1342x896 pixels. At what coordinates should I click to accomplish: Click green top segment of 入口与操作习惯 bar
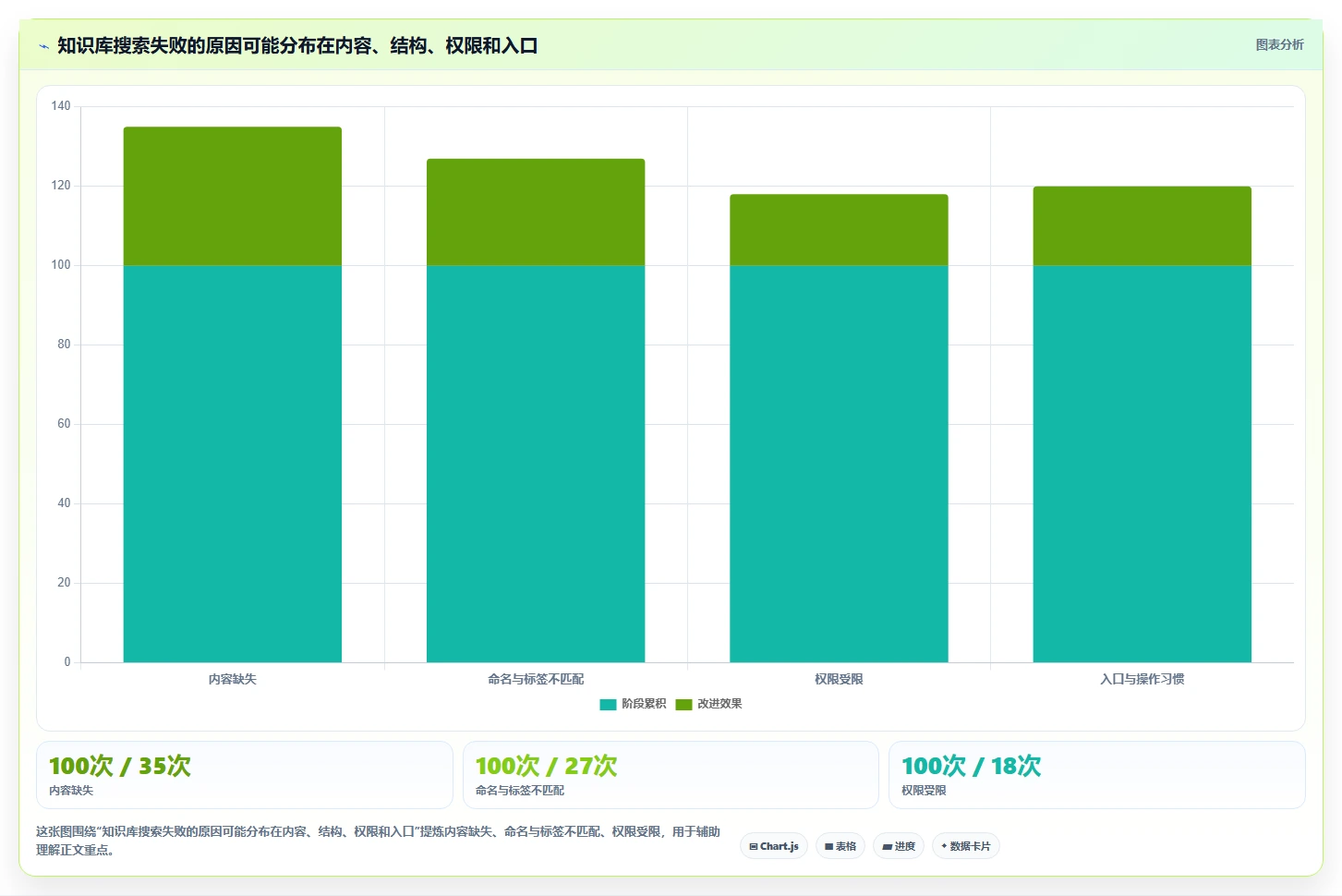[1143, 226]
